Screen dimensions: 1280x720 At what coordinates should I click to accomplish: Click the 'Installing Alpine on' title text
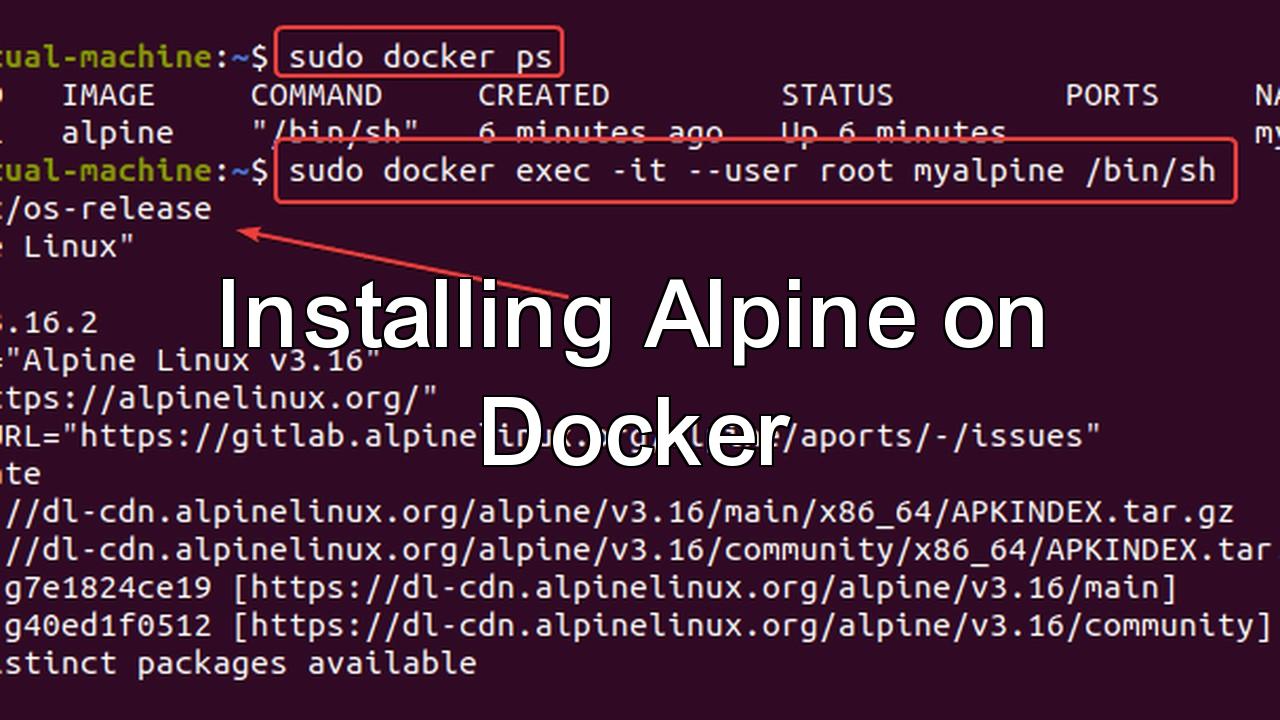630,317
